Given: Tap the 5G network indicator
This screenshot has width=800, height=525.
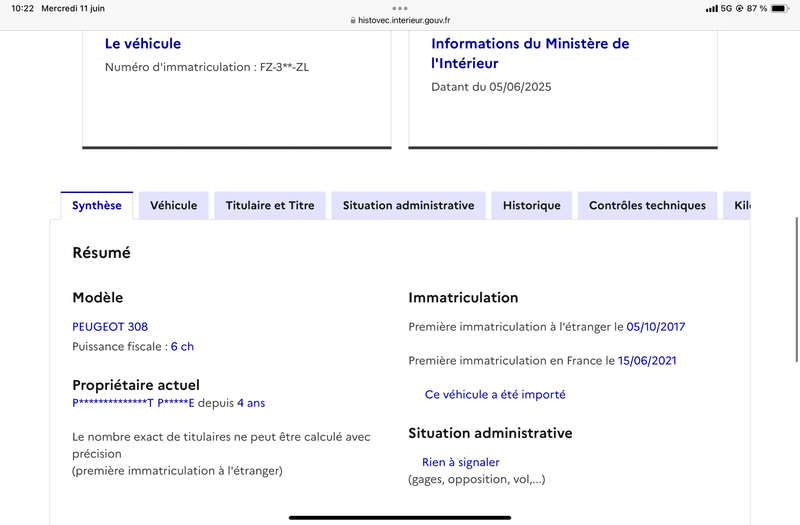Looking at the screenshot, I should click(726, 8).
